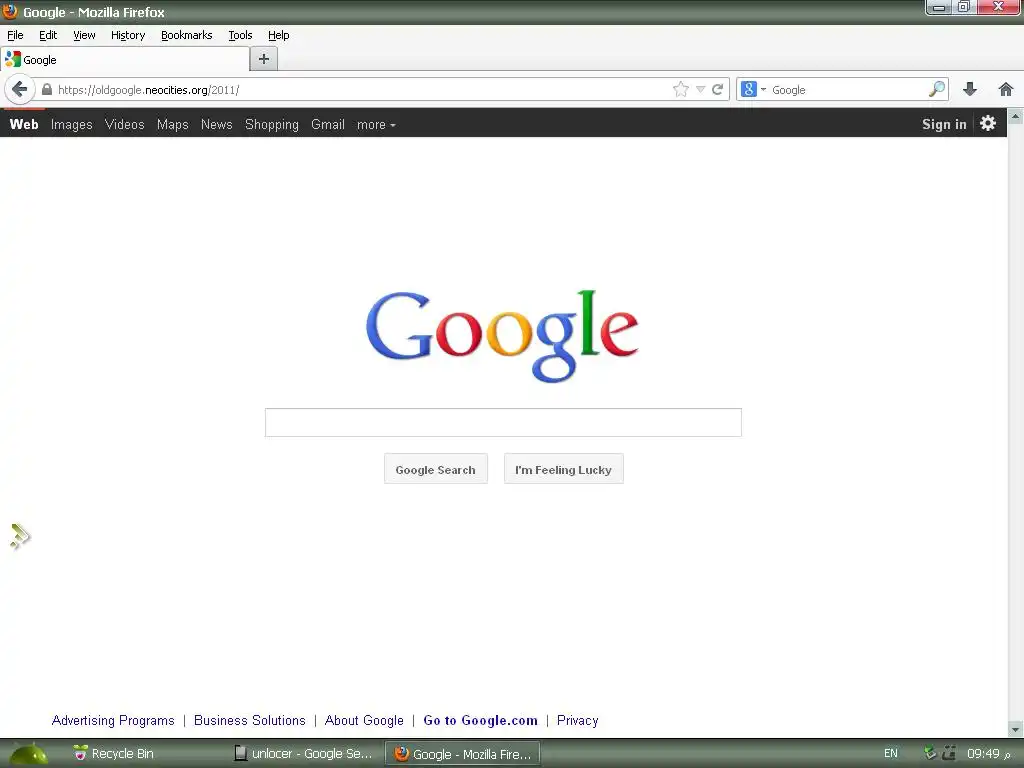Image resolution: width=1024 pixels, height=768 pixels.
Task: Click the Web link in Google bar
Action: [24, 124]
